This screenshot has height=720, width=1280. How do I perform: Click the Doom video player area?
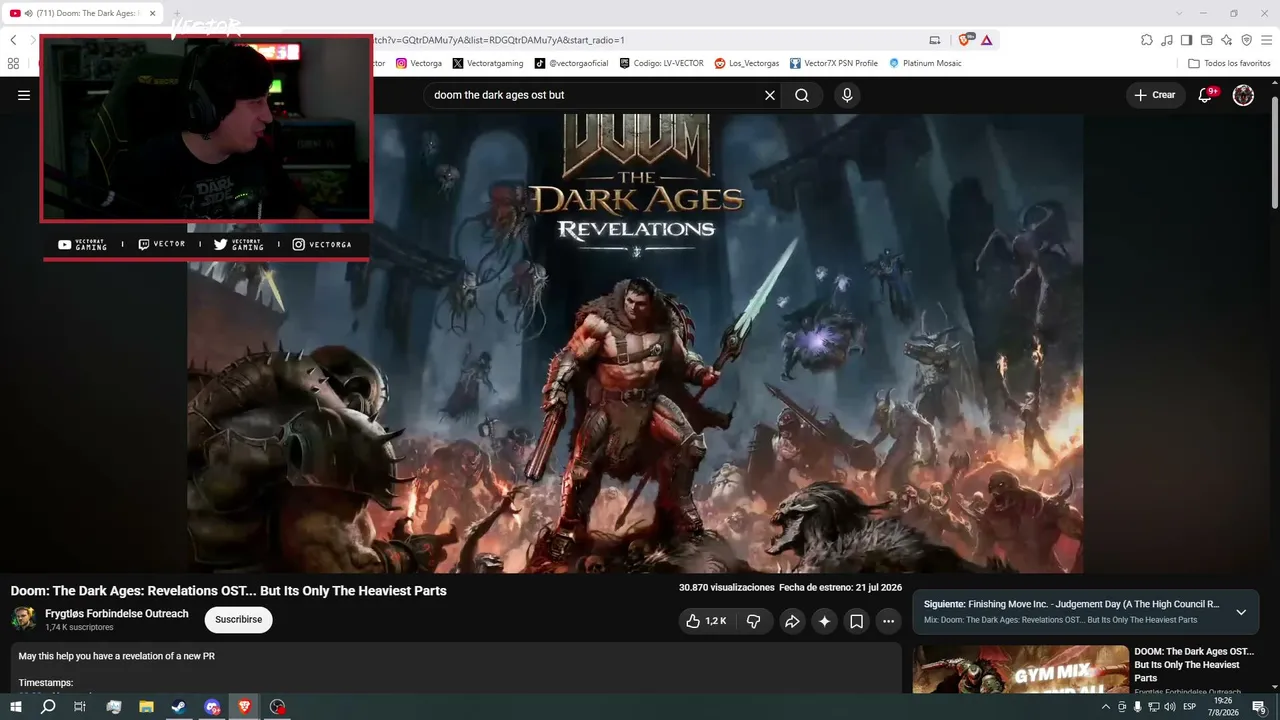[x=635, y=343]
